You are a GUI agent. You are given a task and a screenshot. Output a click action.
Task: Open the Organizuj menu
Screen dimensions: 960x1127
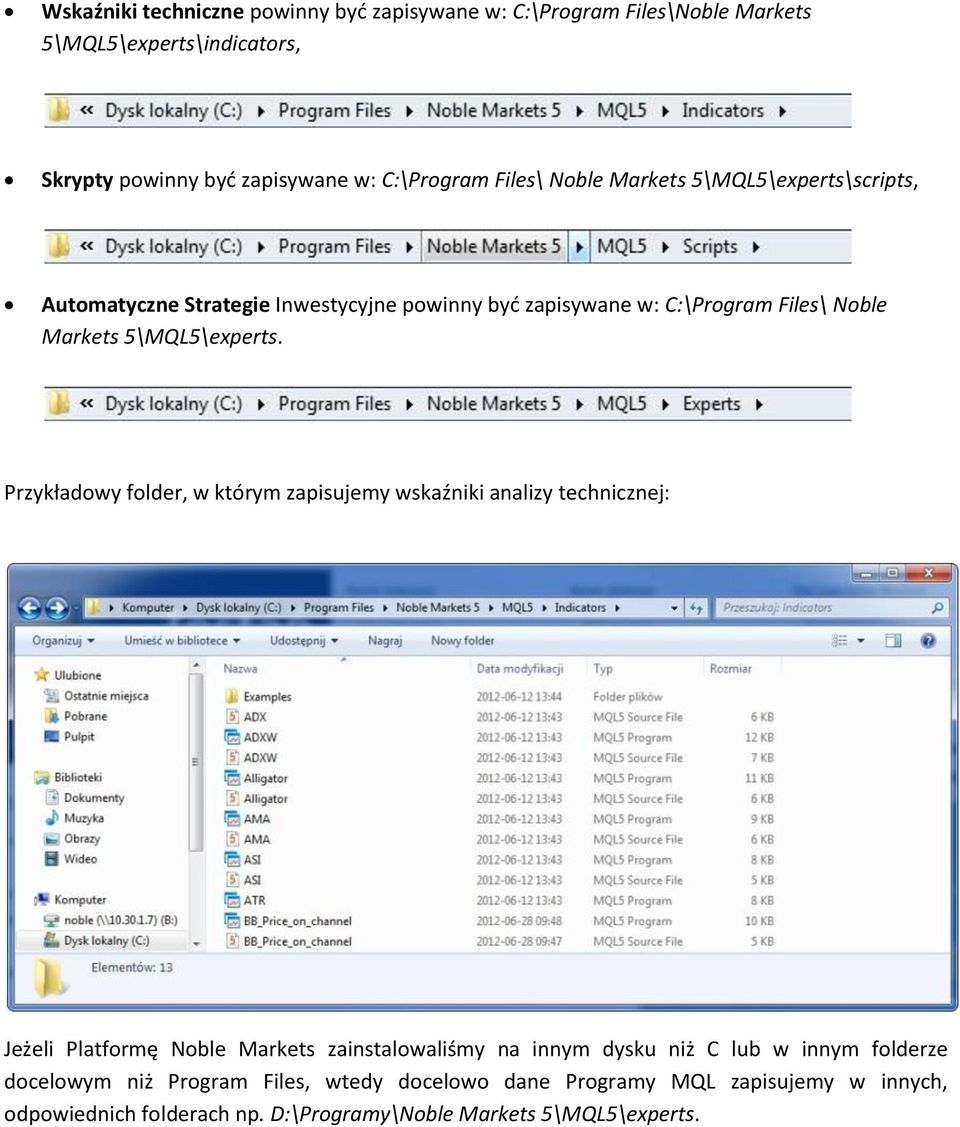pyautogui.click(x=63, y=640)
